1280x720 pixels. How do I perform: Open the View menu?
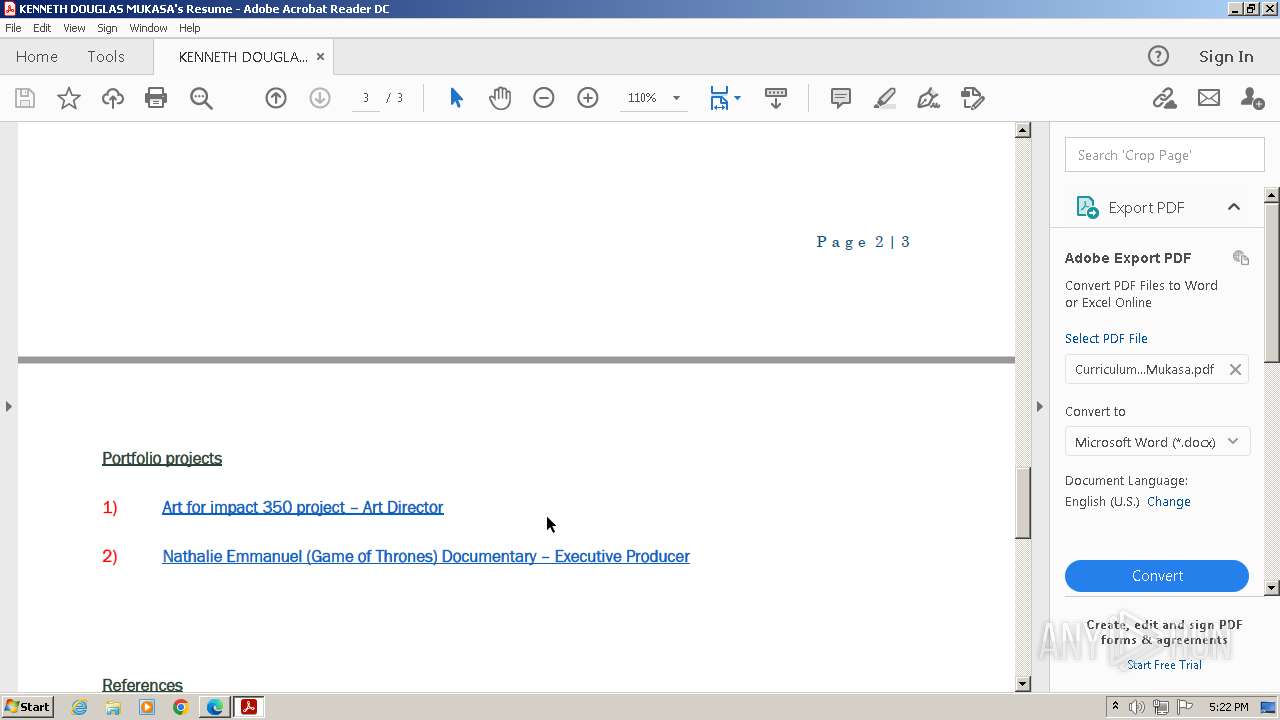(74, 28)
